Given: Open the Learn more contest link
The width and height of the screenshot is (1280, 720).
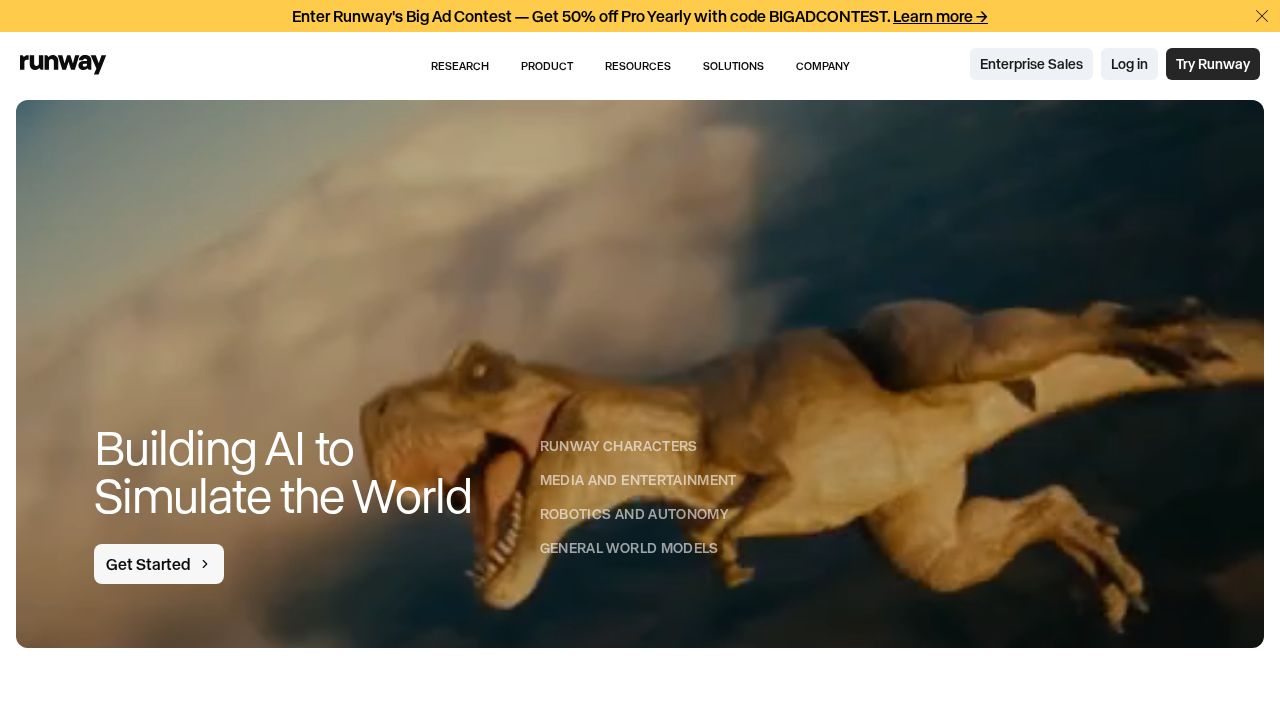Looking at the screenshot, I should coord(940,16).
